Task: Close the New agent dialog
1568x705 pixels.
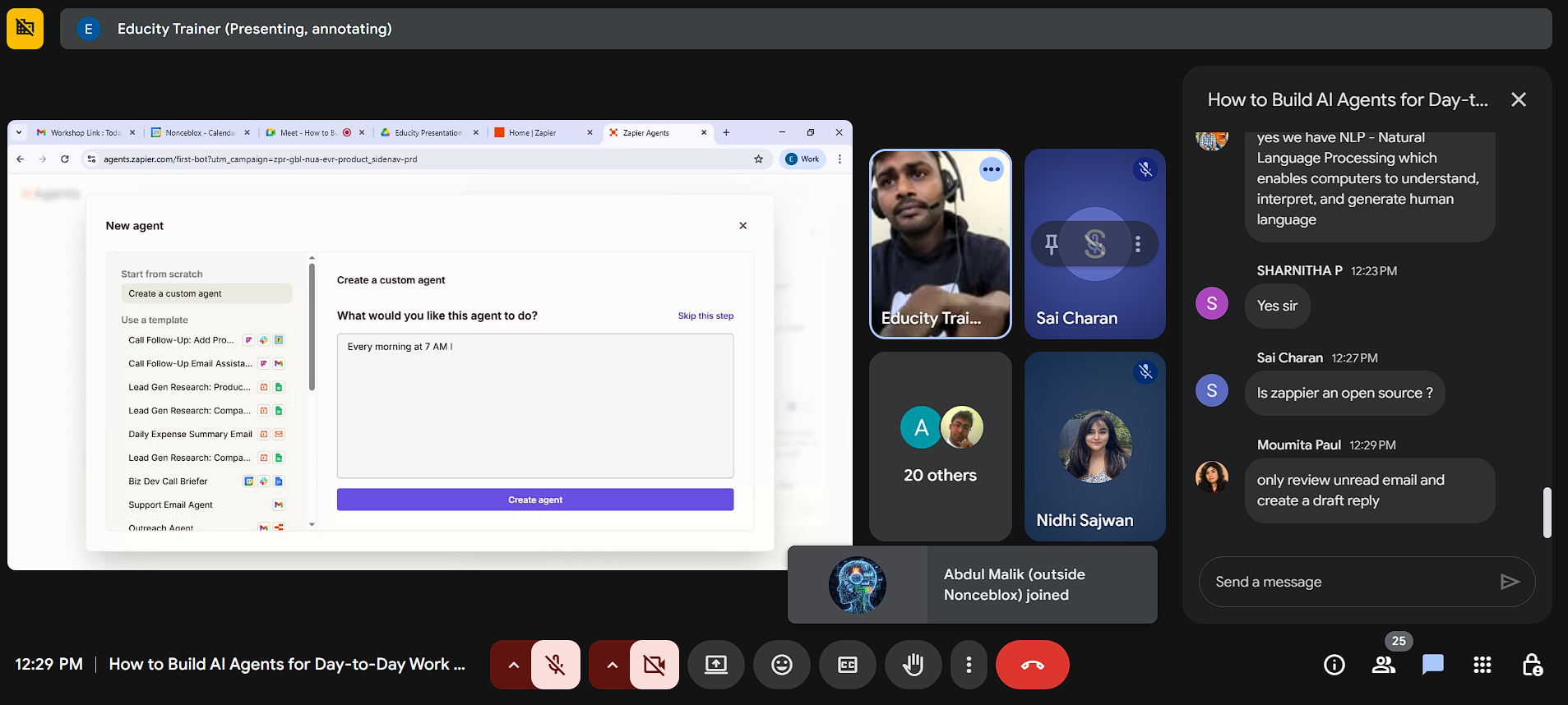Action: coord(743,225)
